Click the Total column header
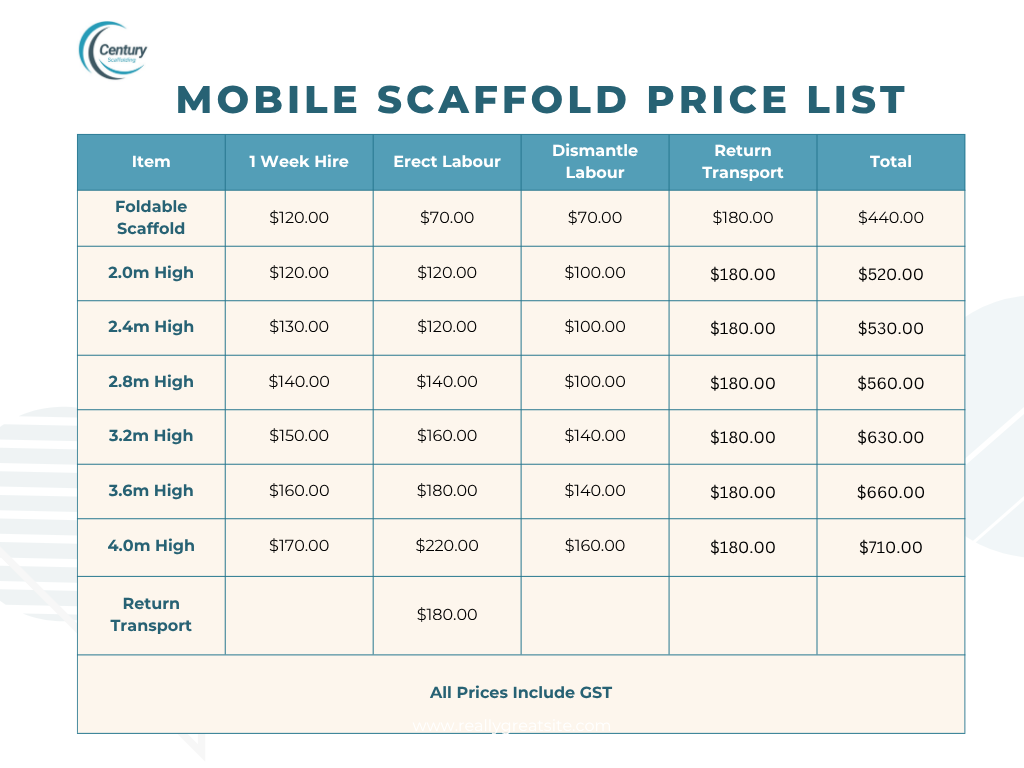The height and width of the screenshot is (768, 1024). click(891, 162)
